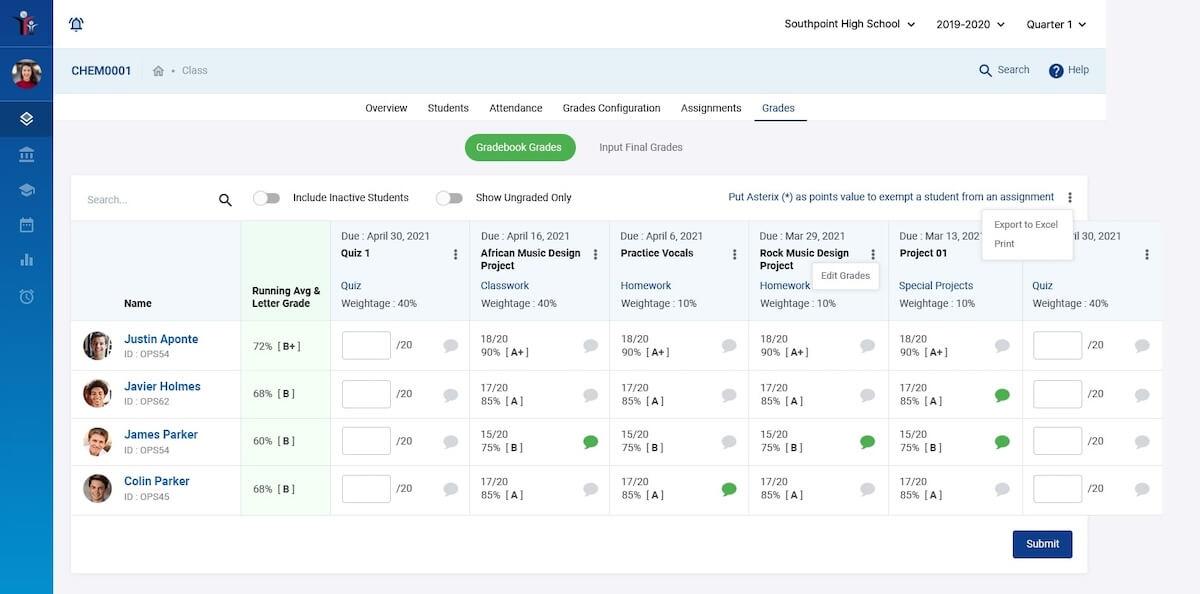This screenshot has height=594, width=1200.
Task: Switch to the Students tab
Action: [448, 108]
